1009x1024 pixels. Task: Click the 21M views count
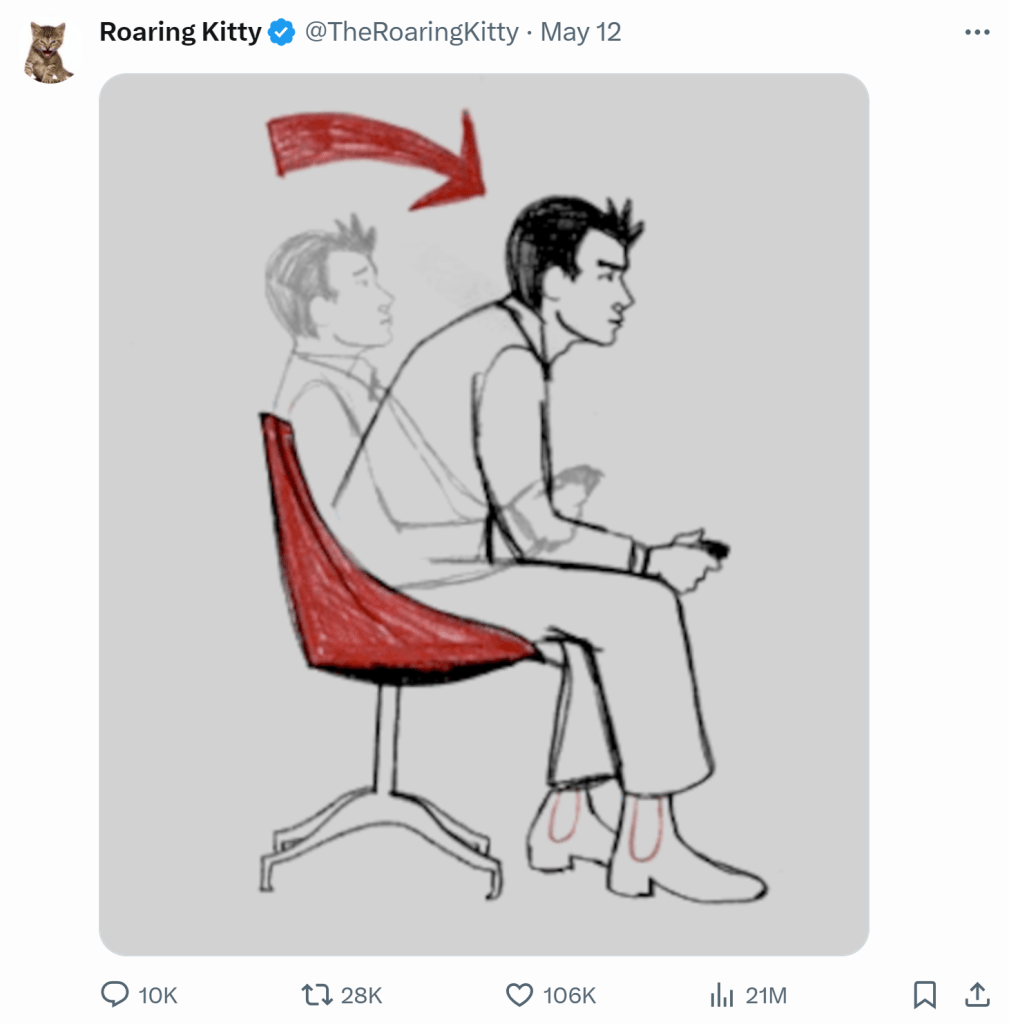click(x=766, y=995)
